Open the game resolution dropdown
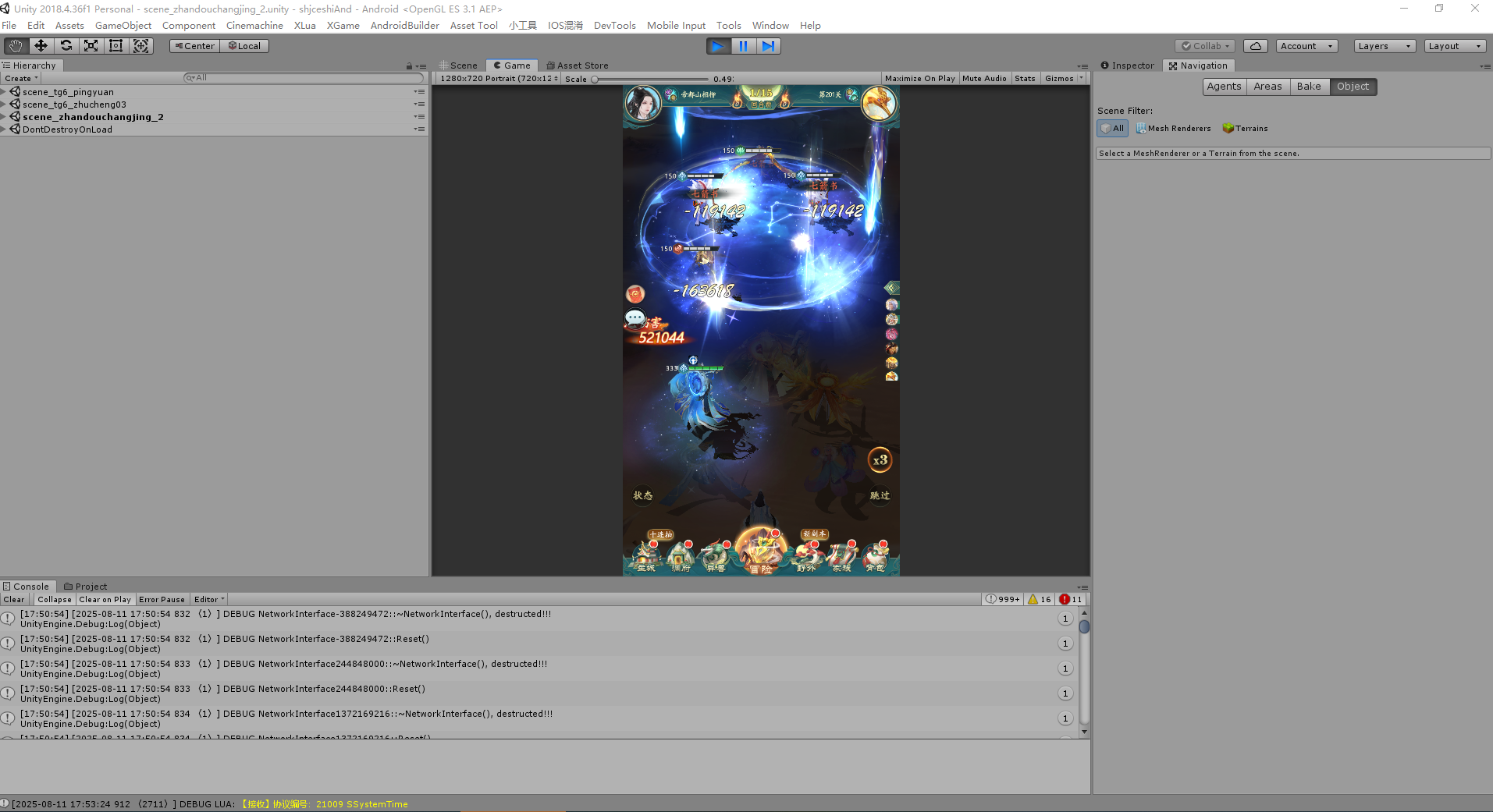Image resolution: width=1493 pixels, height=812 pixels. pyautogui.click(x=499, y=78)
